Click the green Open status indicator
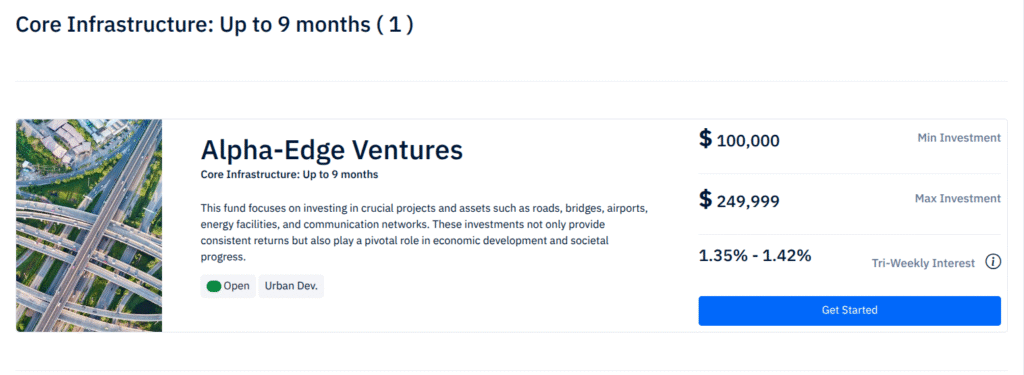This screenshot has height=375, width=1024. [x=214, y=286]
